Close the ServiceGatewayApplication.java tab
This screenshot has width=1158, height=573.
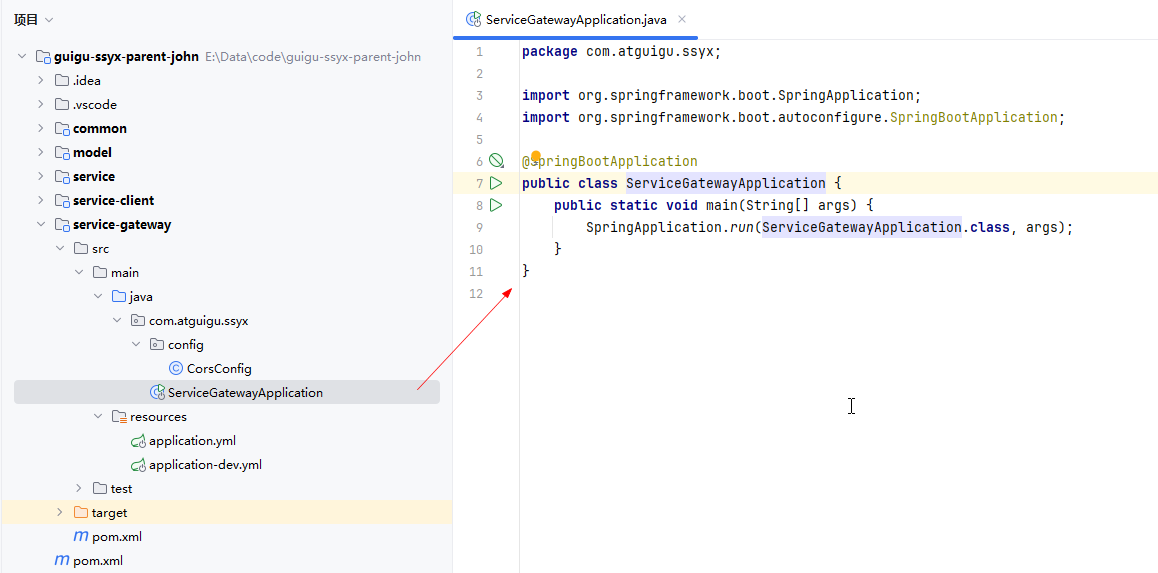[682, 19]
